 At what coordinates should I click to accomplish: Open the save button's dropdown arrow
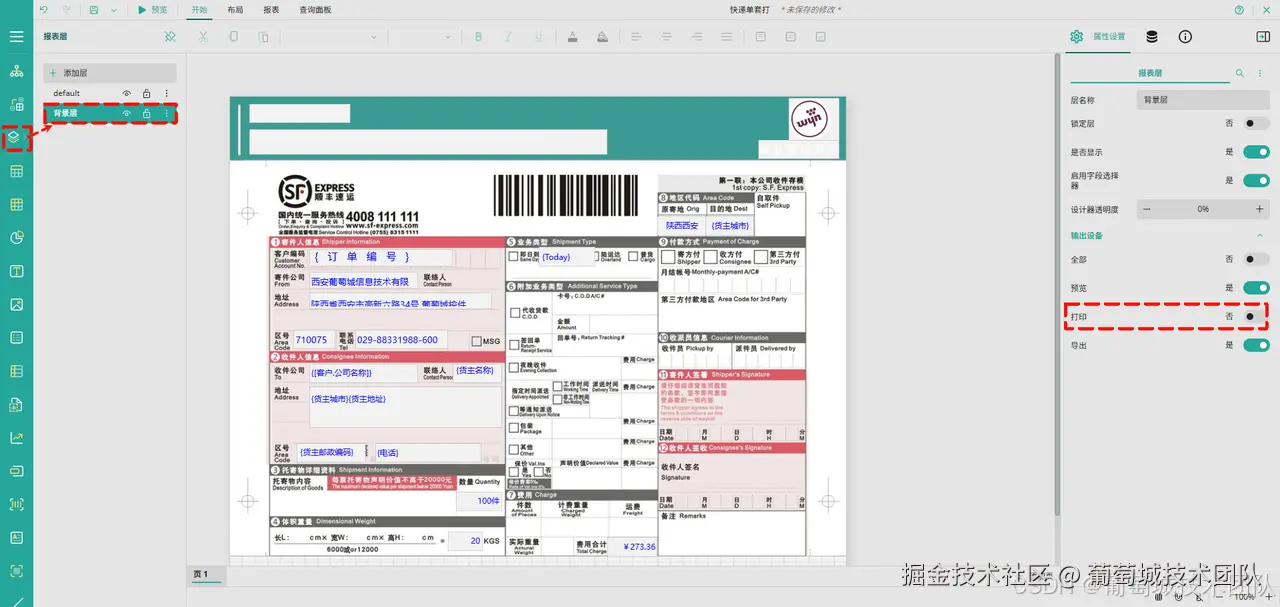tap(113, 10)
